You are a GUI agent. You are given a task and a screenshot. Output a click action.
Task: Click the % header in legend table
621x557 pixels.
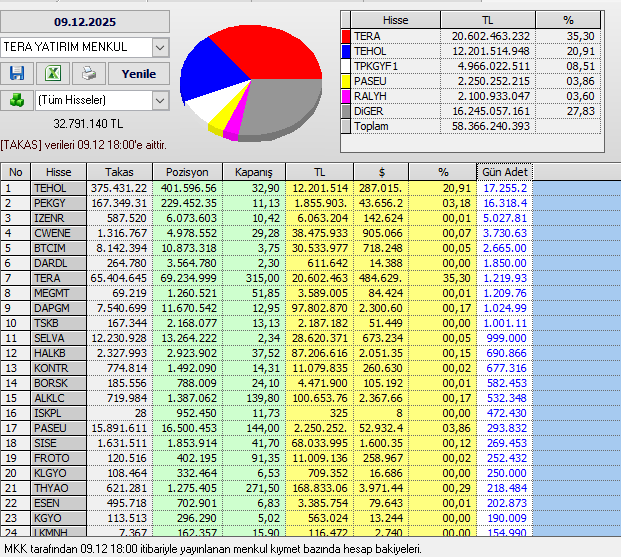pos(568,20)
